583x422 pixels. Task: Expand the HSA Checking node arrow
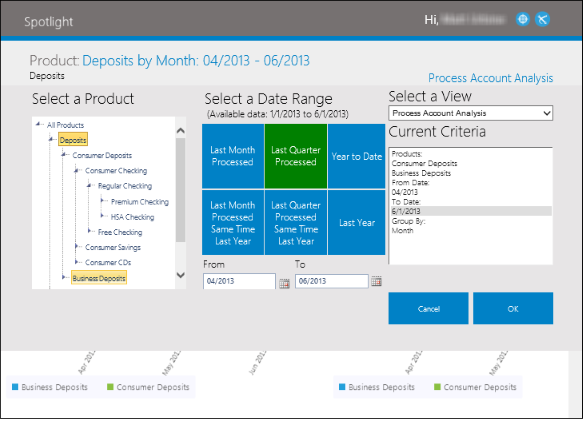click(102, 216)
